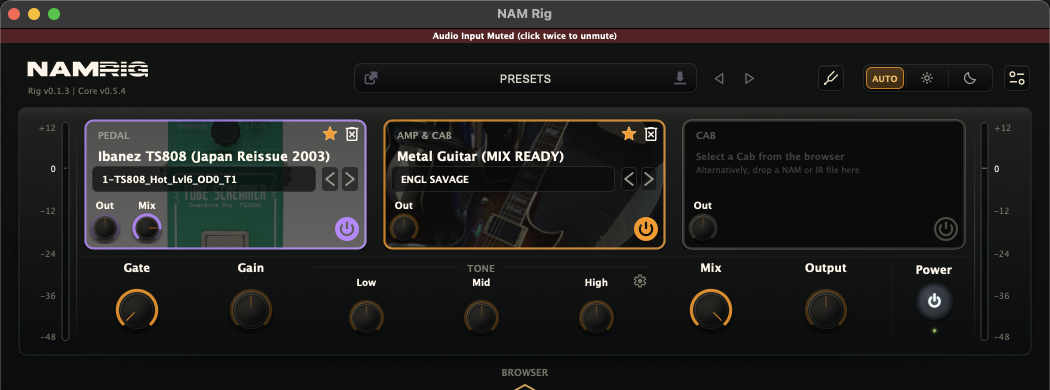The width and height of the screenshot is (1050, 390).
Task: Toggle the main Power button
Action: 934,302
